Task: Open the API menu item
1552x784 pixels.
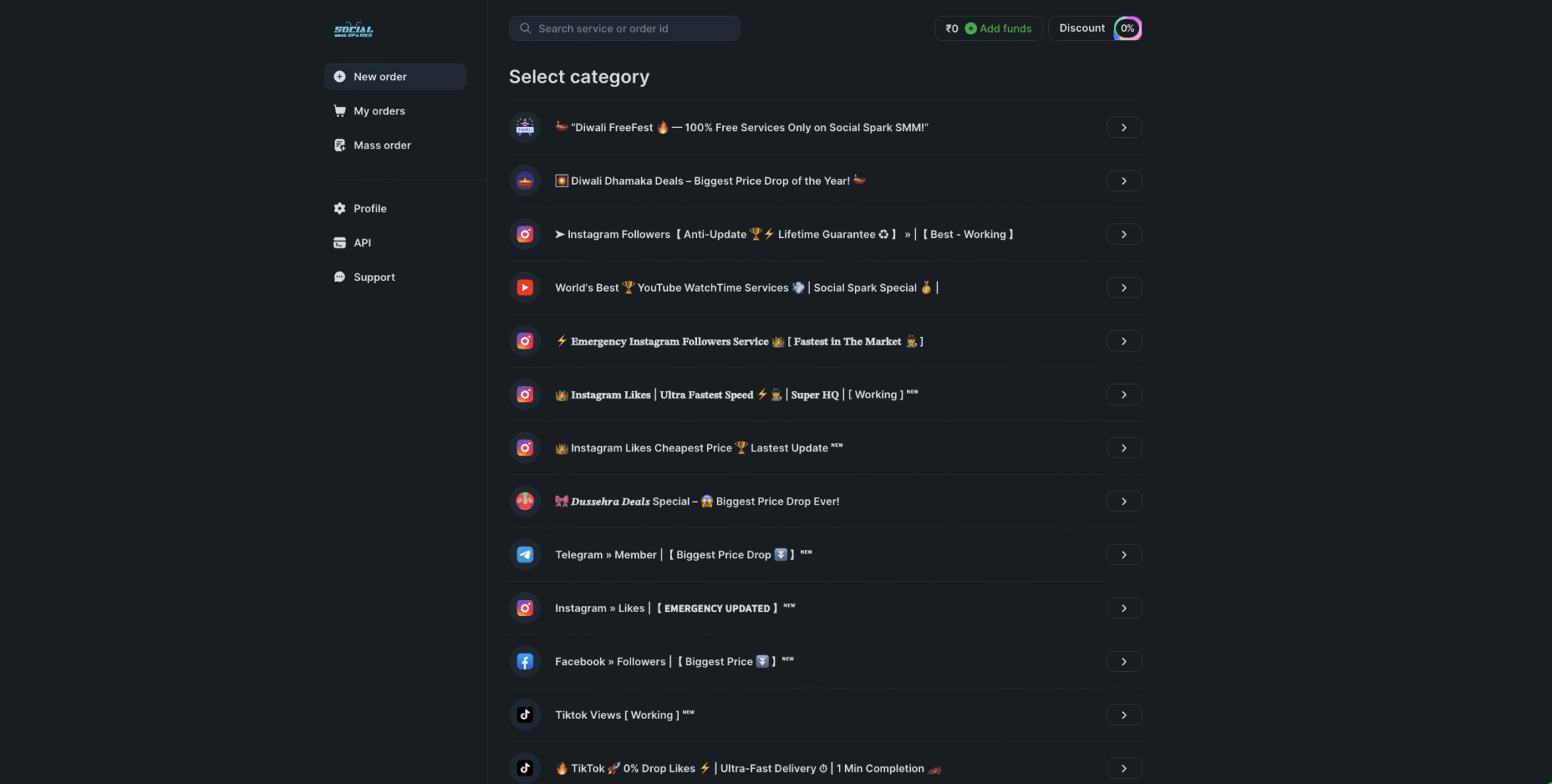Action: pos(362,243)
